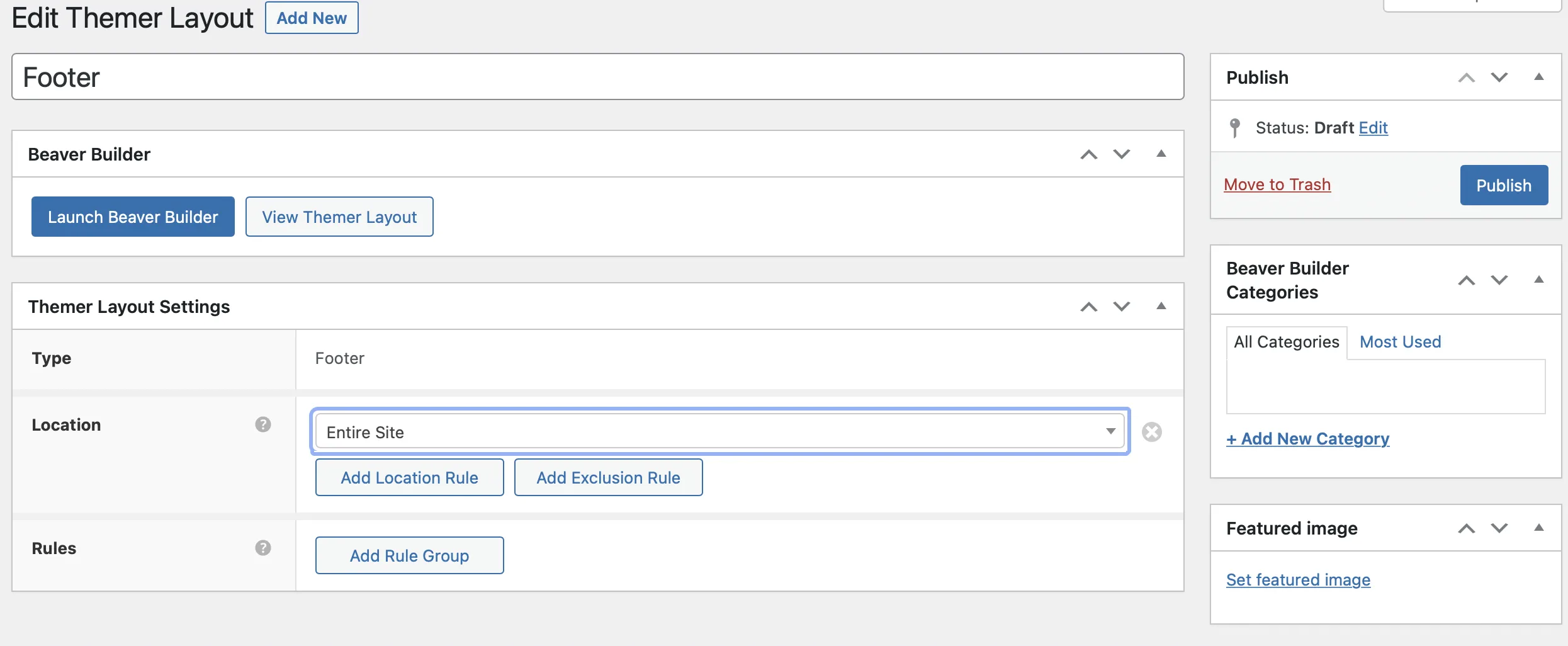Move Featured image panel down

coord(1499,528)
